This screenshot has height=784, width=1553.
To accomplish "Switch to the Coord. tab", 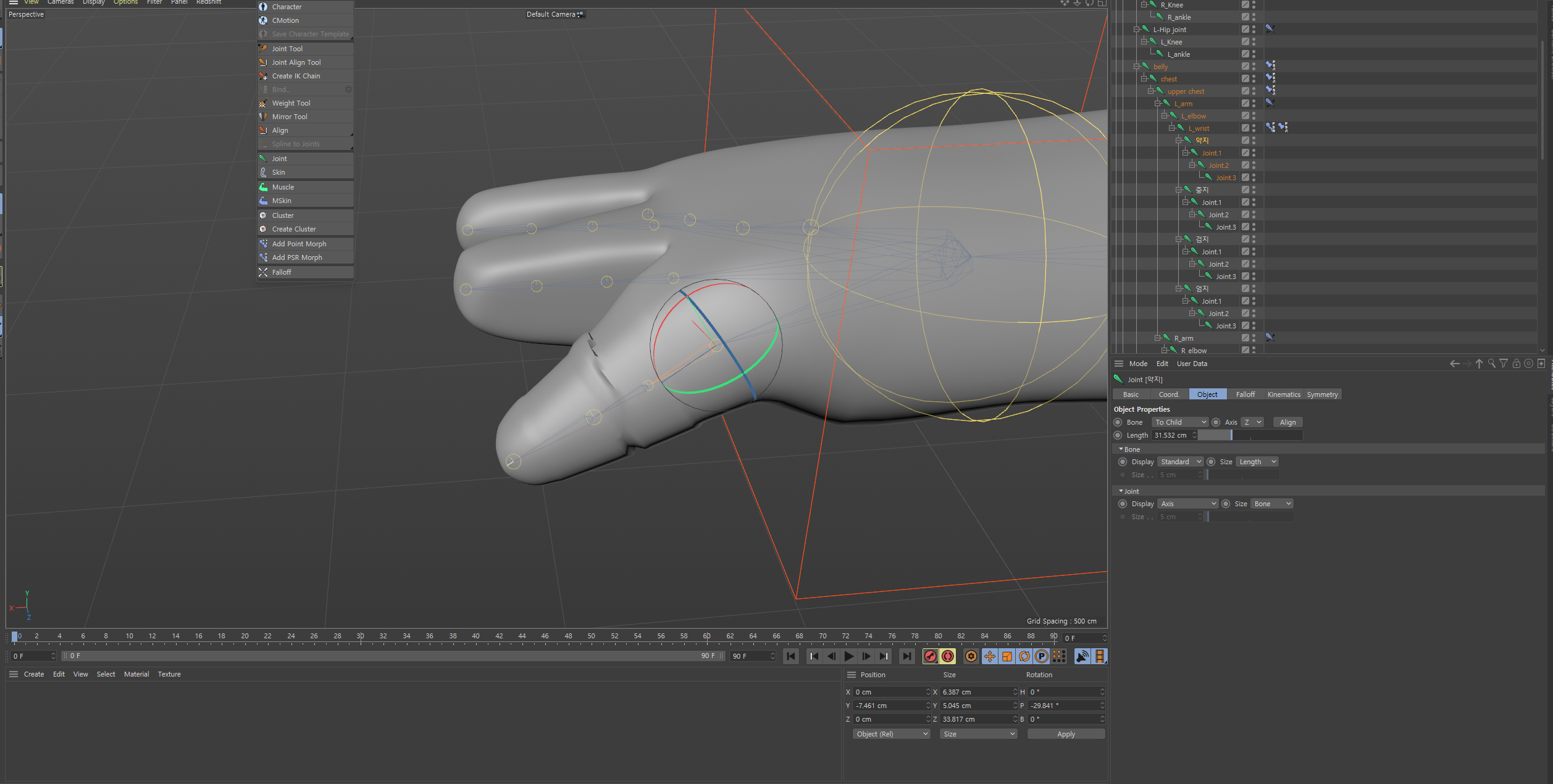I will click(1169, 394).
